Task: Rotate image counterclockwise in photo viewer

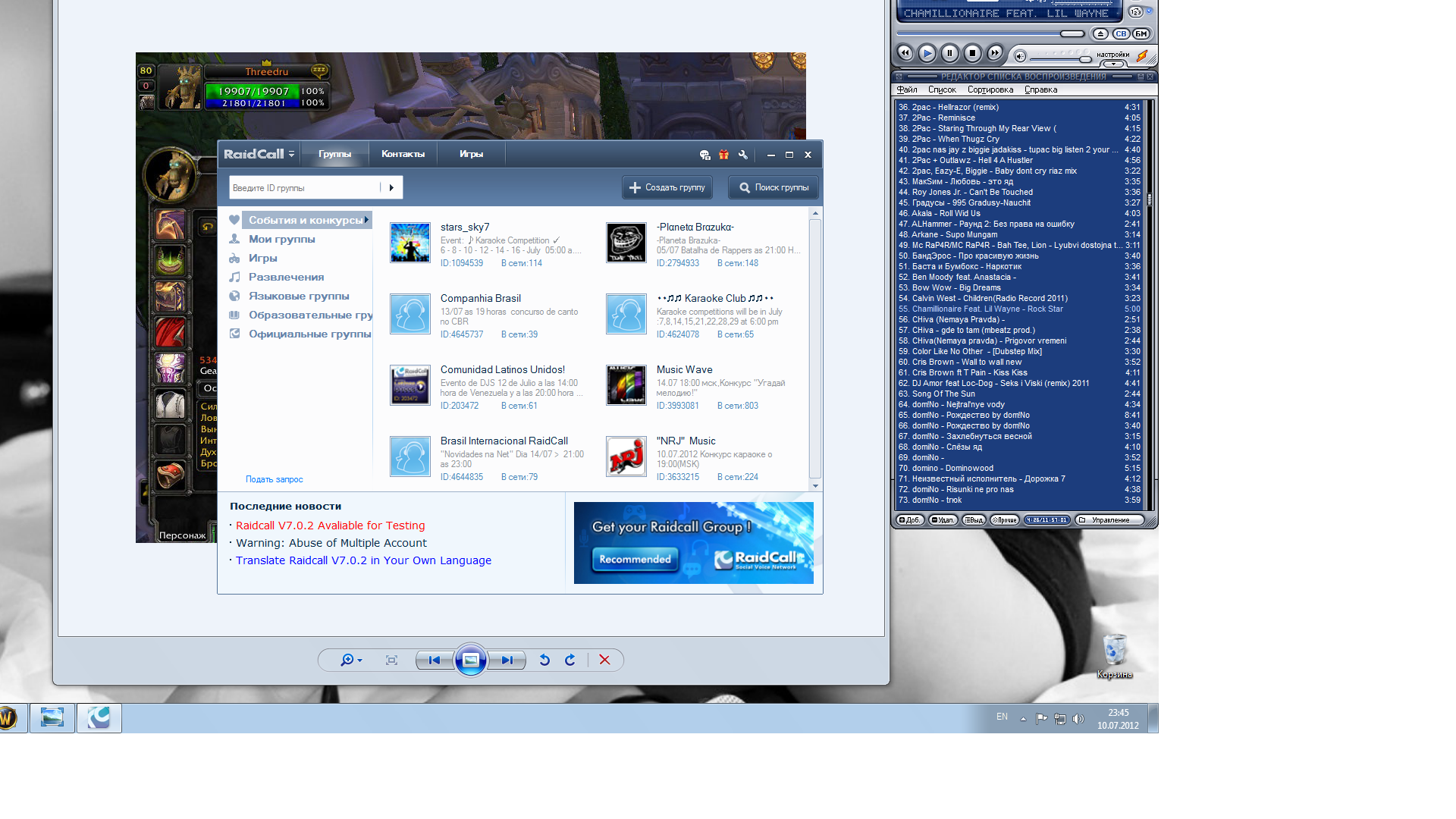Action: [544, 661]
